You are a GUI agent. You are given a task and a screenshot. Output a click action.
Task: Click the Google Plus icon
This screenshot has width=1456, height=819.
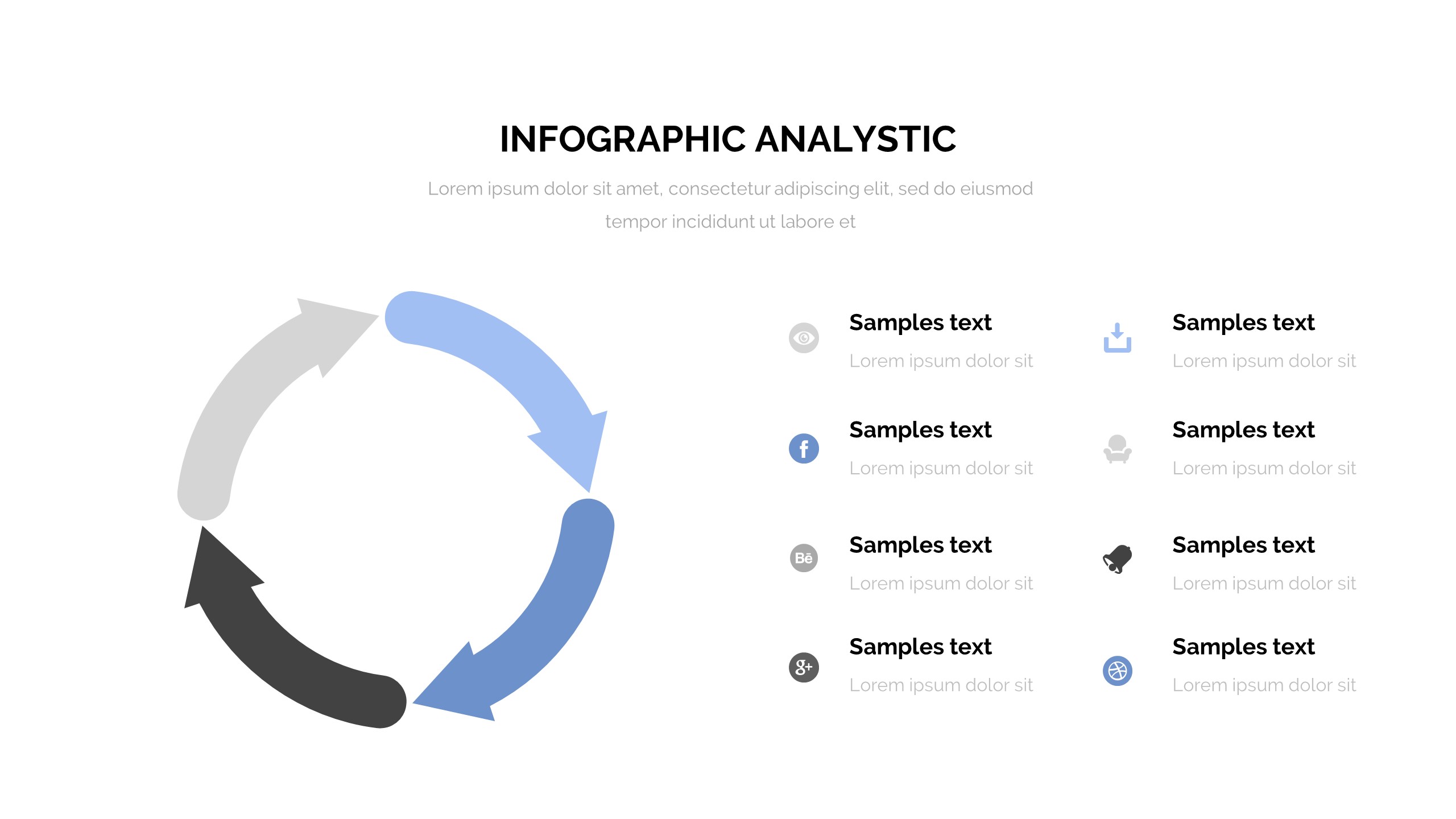(x=804, y=667)
